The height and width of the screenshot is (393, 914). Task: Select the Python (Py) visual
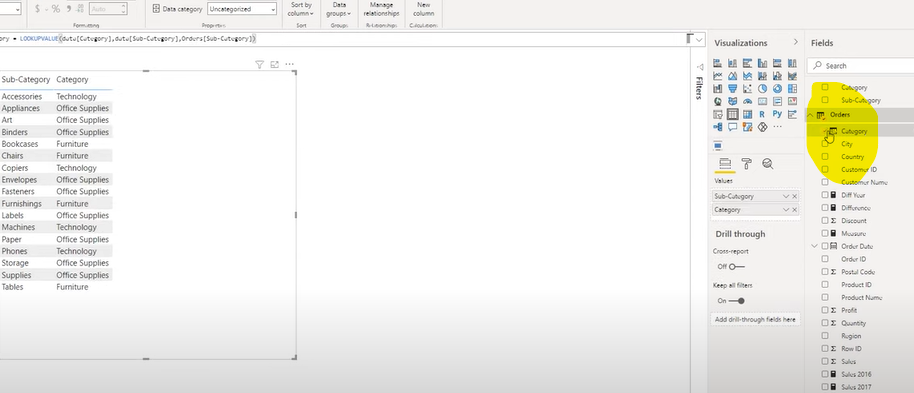click(777, 114)
